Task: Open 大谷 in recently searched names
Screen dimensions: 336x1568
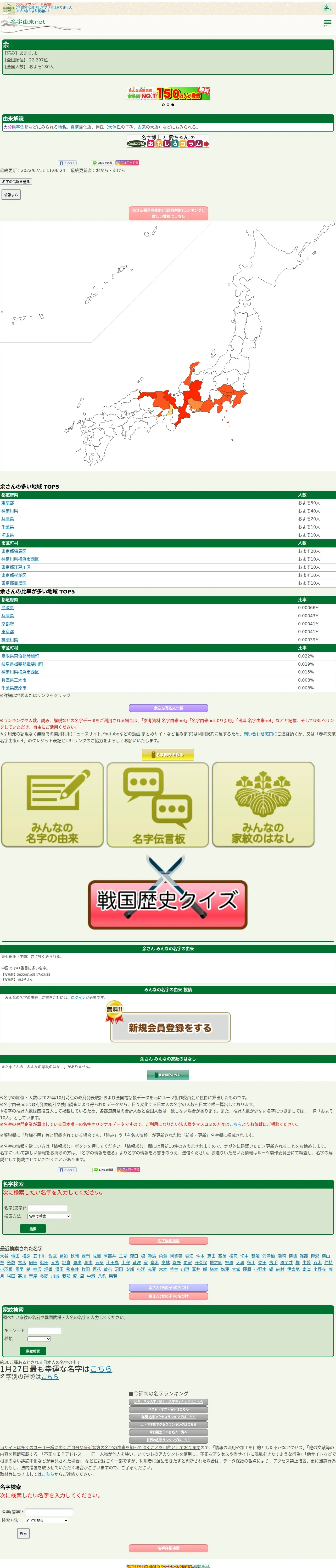Action: [4, 1256]
